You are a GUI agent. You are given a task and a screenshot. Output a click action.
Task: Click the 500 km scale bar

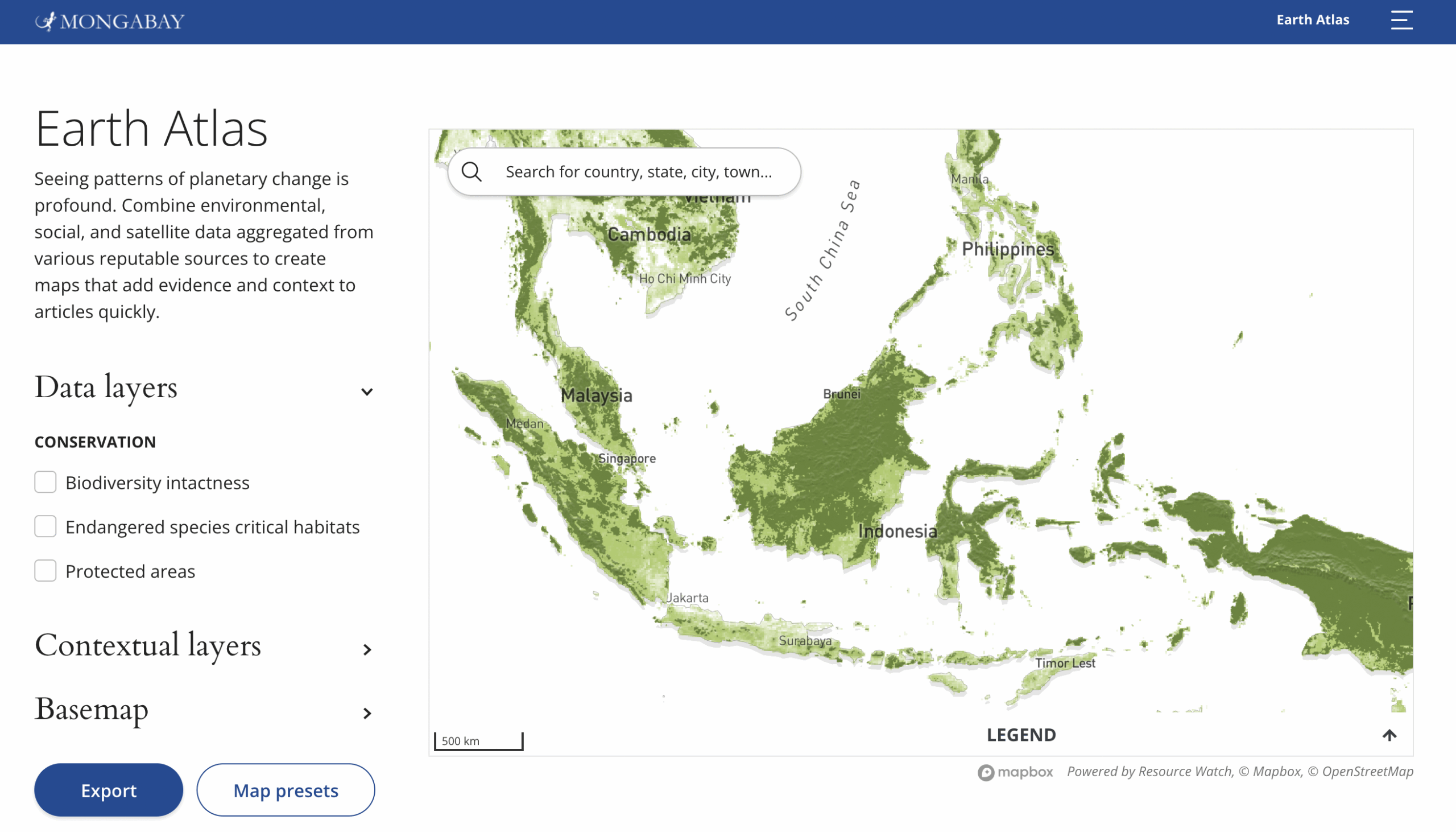click(478, 740)
